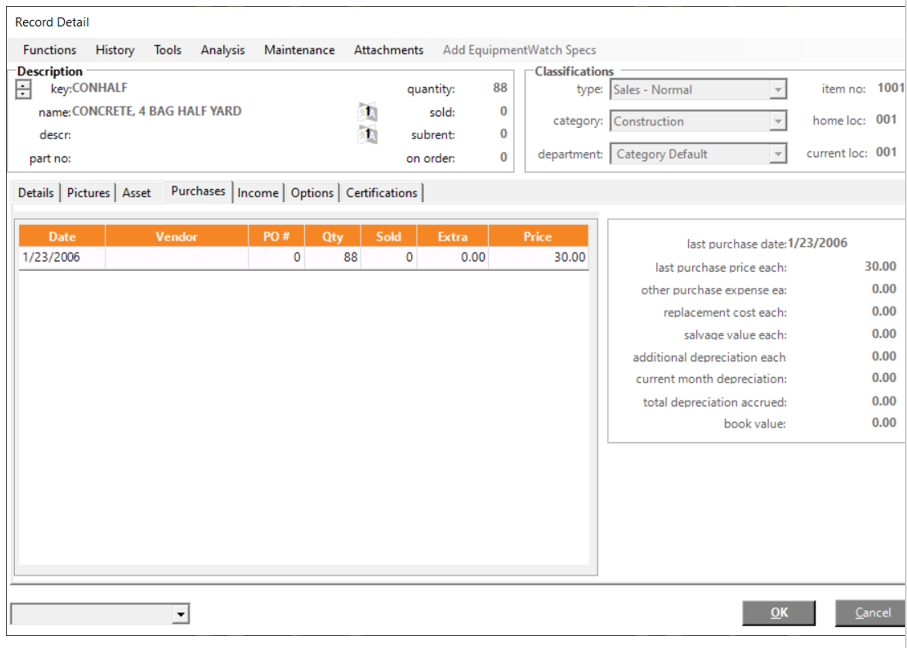This screenshot has width=907, height=648.
Task: Switch to the Pictures tab
Action: click(88, 193)
